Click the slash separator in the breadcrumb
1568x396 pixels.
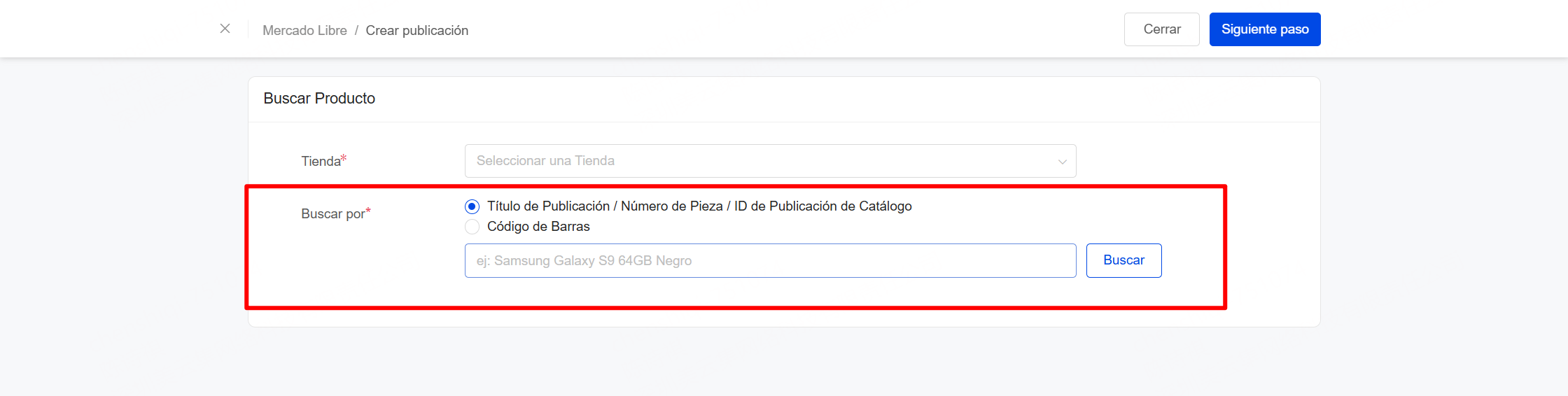356,31
